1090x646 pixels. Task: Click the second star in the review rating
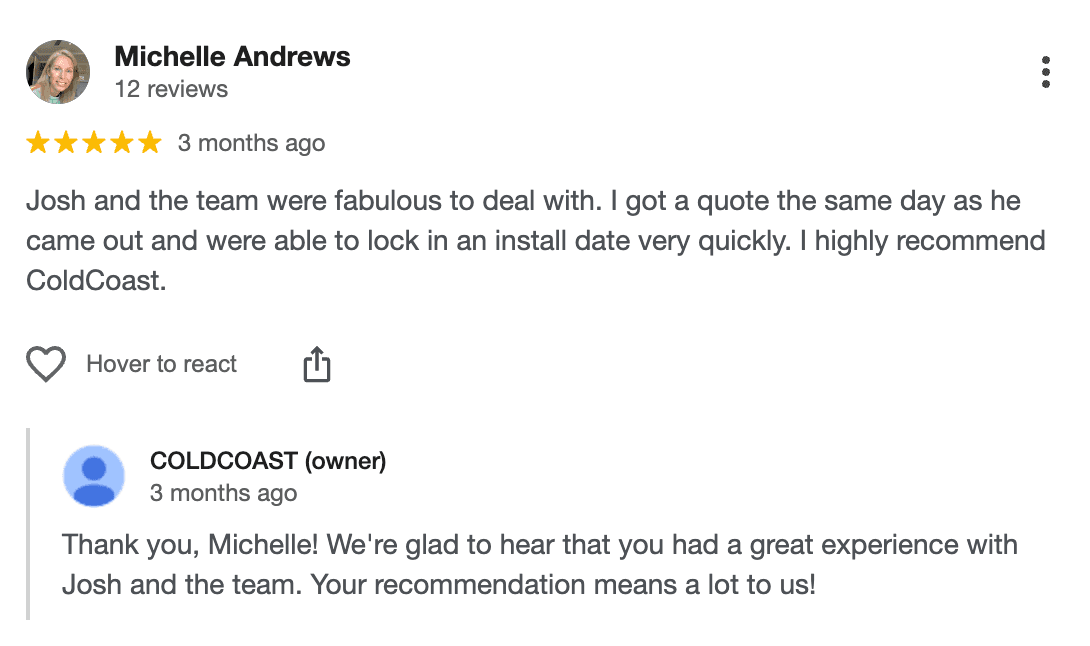point(64,142)
